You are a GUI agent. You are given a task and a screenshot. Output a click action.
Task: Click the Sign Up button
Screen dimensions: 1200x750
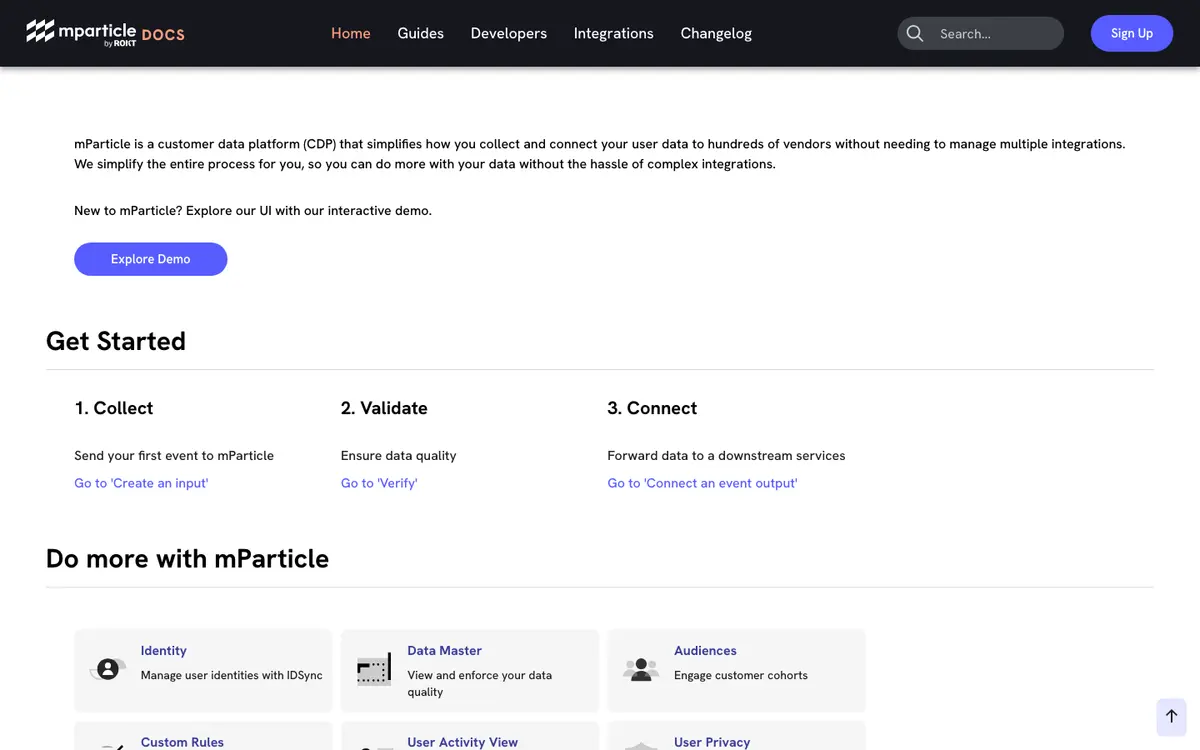point(1132,33)
